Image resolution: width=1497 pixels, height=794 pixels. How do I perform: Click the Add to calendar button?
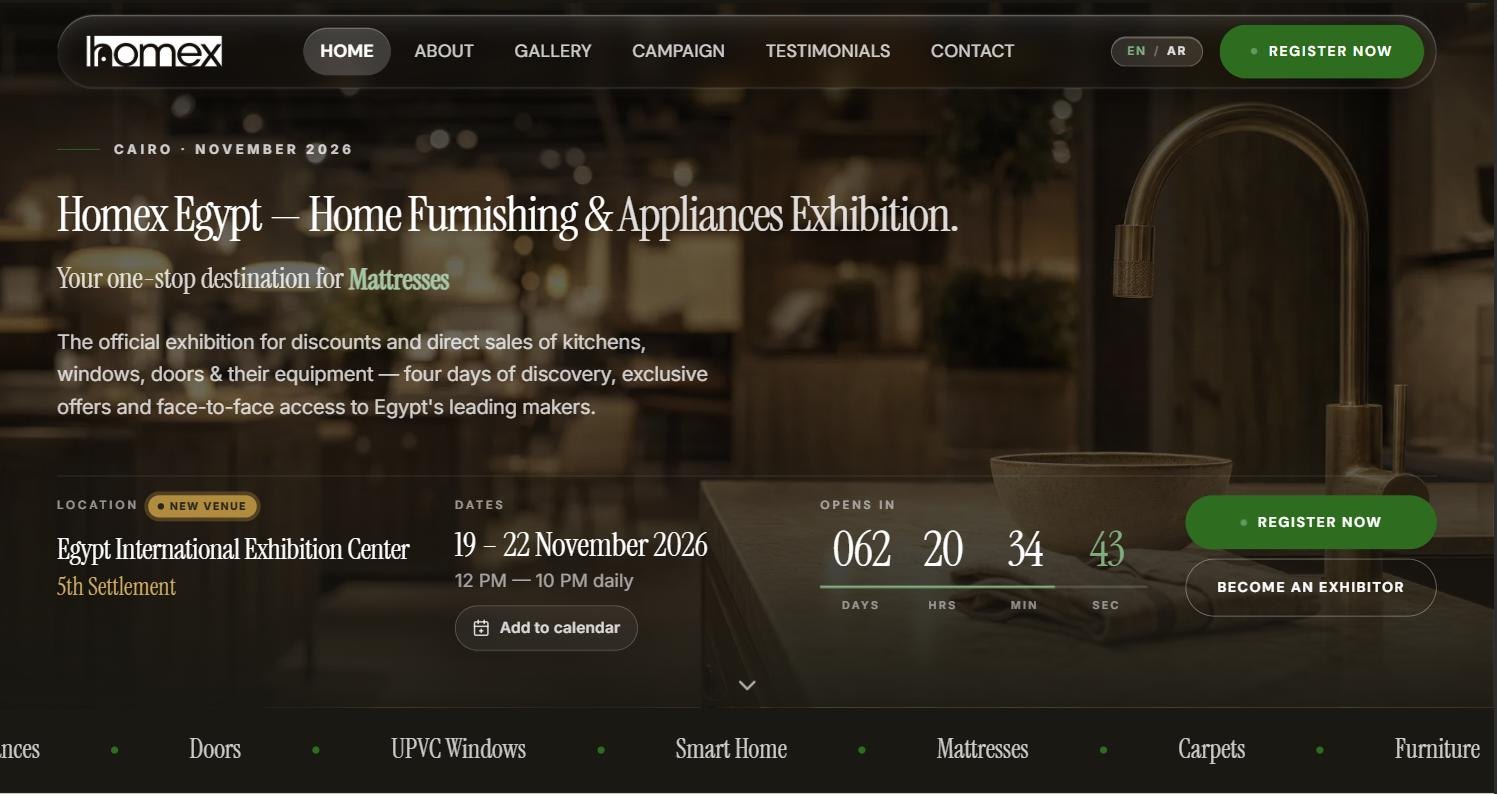point(546,628)
